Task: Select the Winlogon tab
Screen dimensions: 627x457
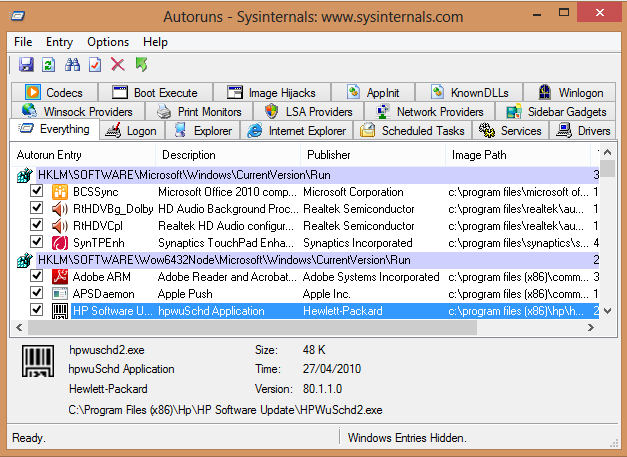Action: (570, 92)
